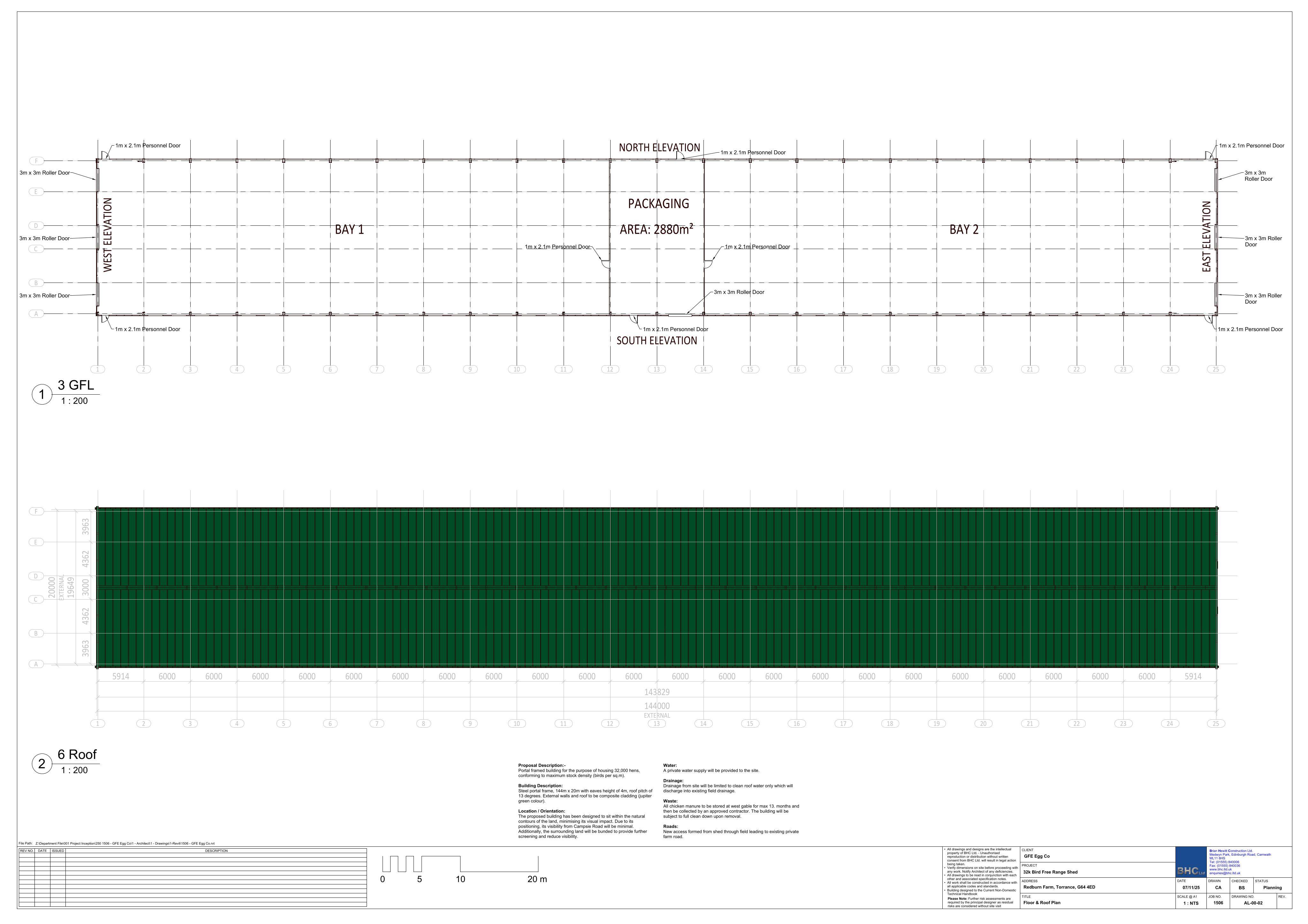Open the www.bhc.ltd.uk website link
This screenshot has width=1308, height=924.
coord(1220,869)
